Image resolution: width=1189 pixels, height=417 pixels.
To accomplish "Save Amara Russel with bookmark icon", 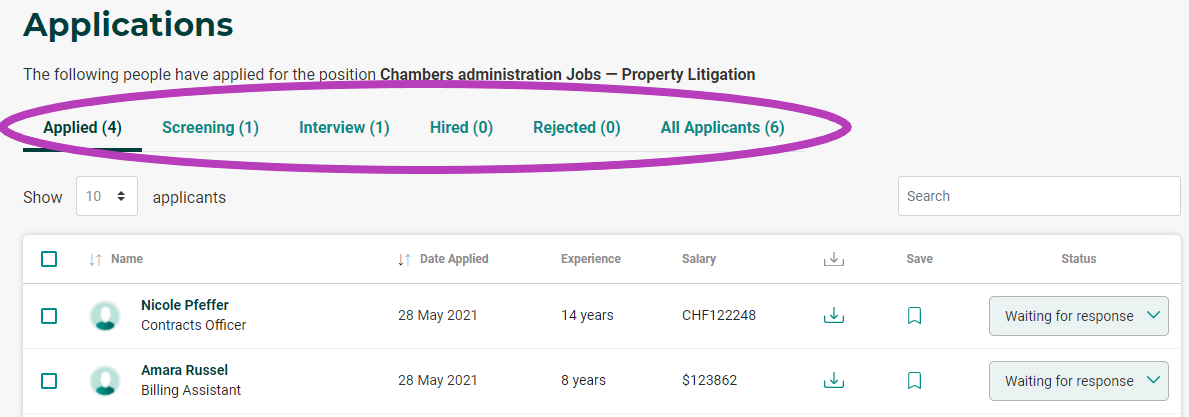I will (914, 380).
